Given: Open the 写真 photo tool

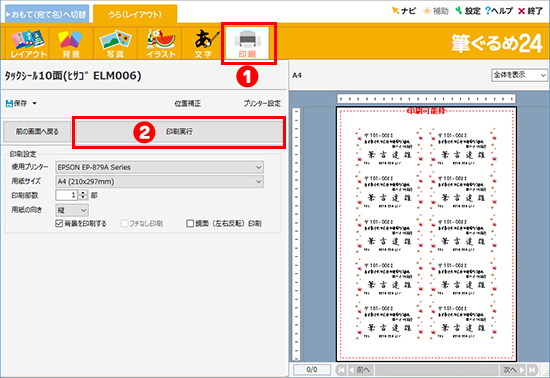Looking at the screenshot, I should [x=115, y=43].
